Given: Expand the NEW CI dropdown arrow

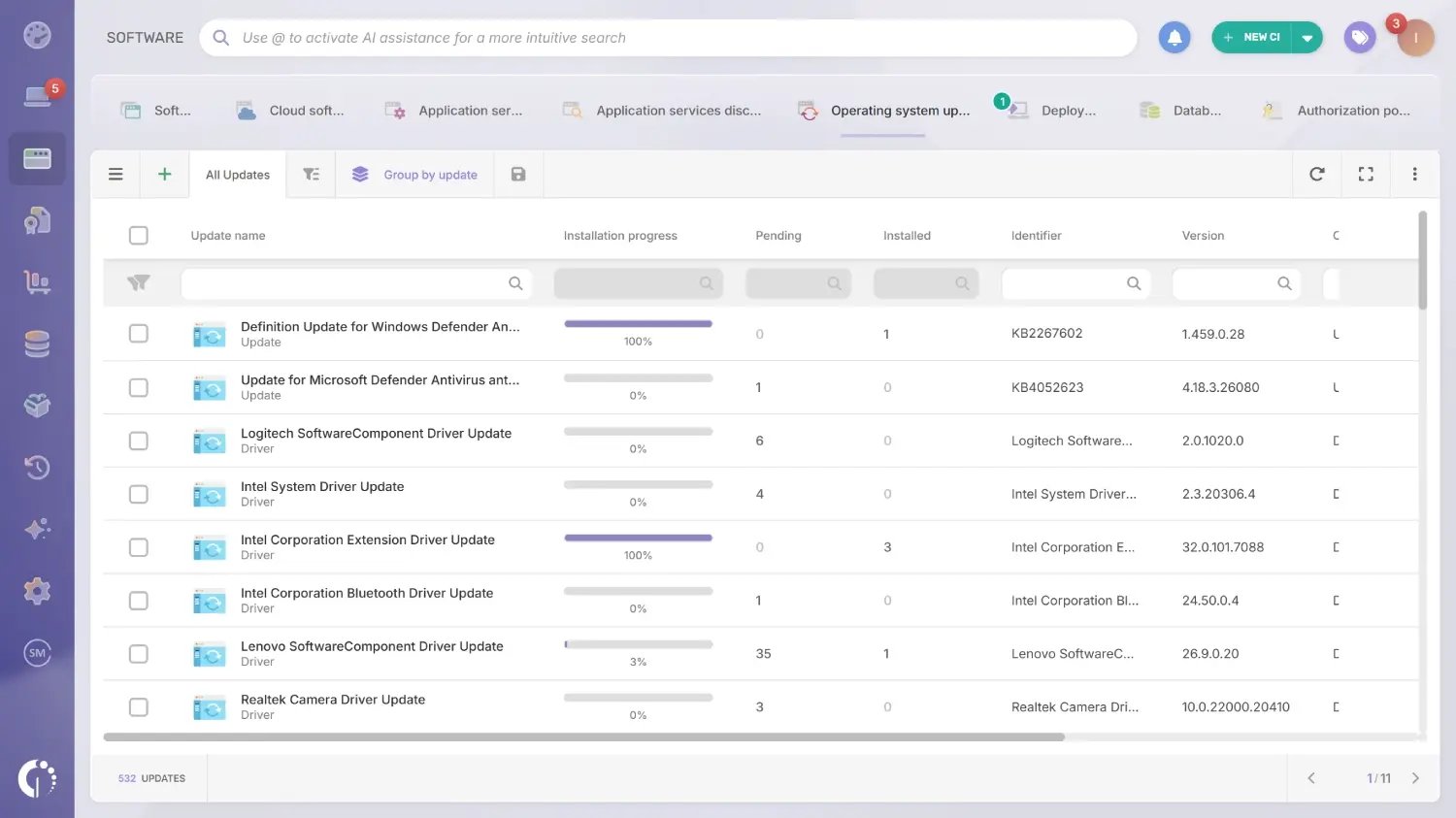Looking at the screenshot, I should 1307,38.
